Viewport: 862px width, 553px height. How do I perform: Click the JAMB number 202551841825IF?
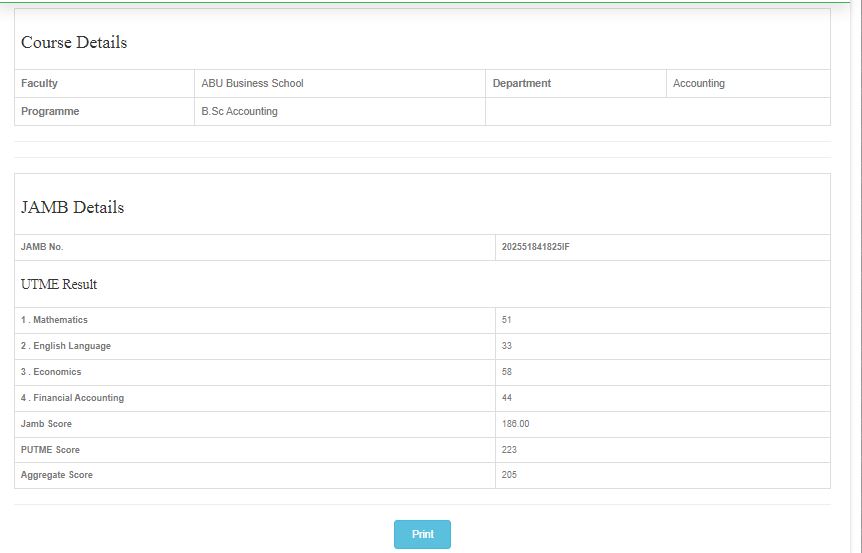click(x=535, y=247)
